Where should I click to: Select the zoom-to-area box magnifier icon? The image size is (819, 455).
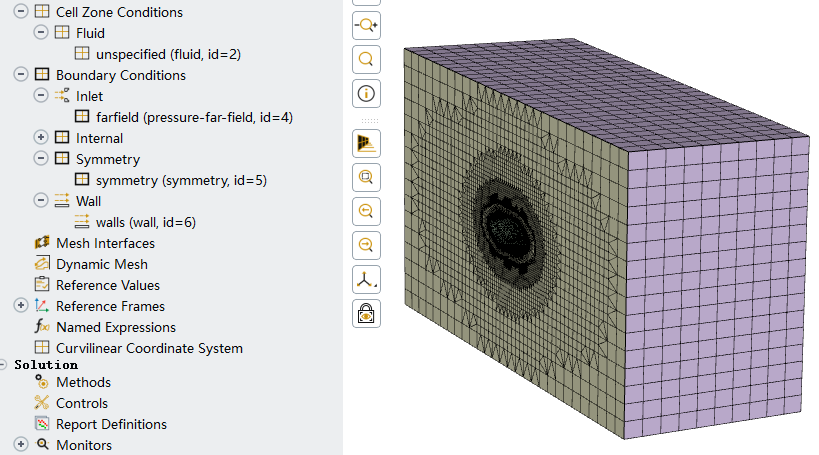click(366, 178)
